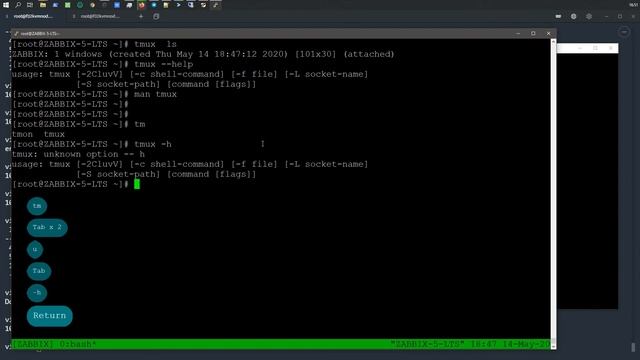Minimize the ZABBIX-5-LTS terminal window
This screenshot has width=640, height=360.
coord(518,33)
